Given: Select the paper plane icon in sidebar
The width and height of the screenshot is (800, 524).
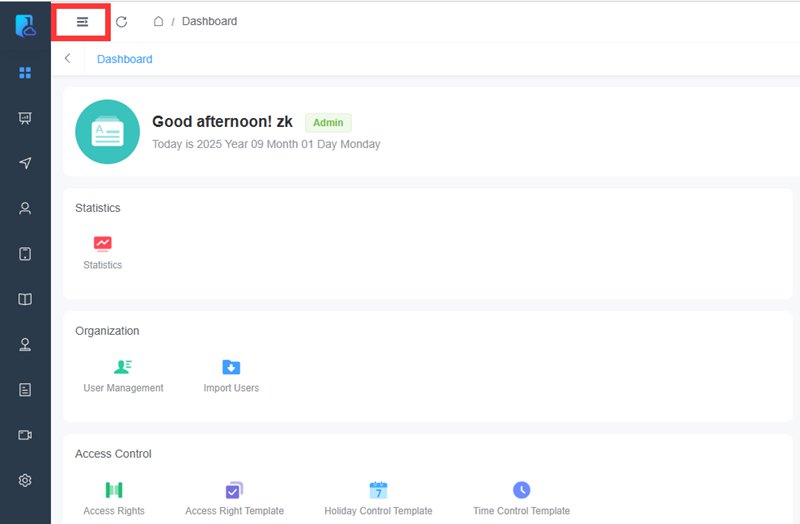Looking at the screenshot, I should coord(25,163).
